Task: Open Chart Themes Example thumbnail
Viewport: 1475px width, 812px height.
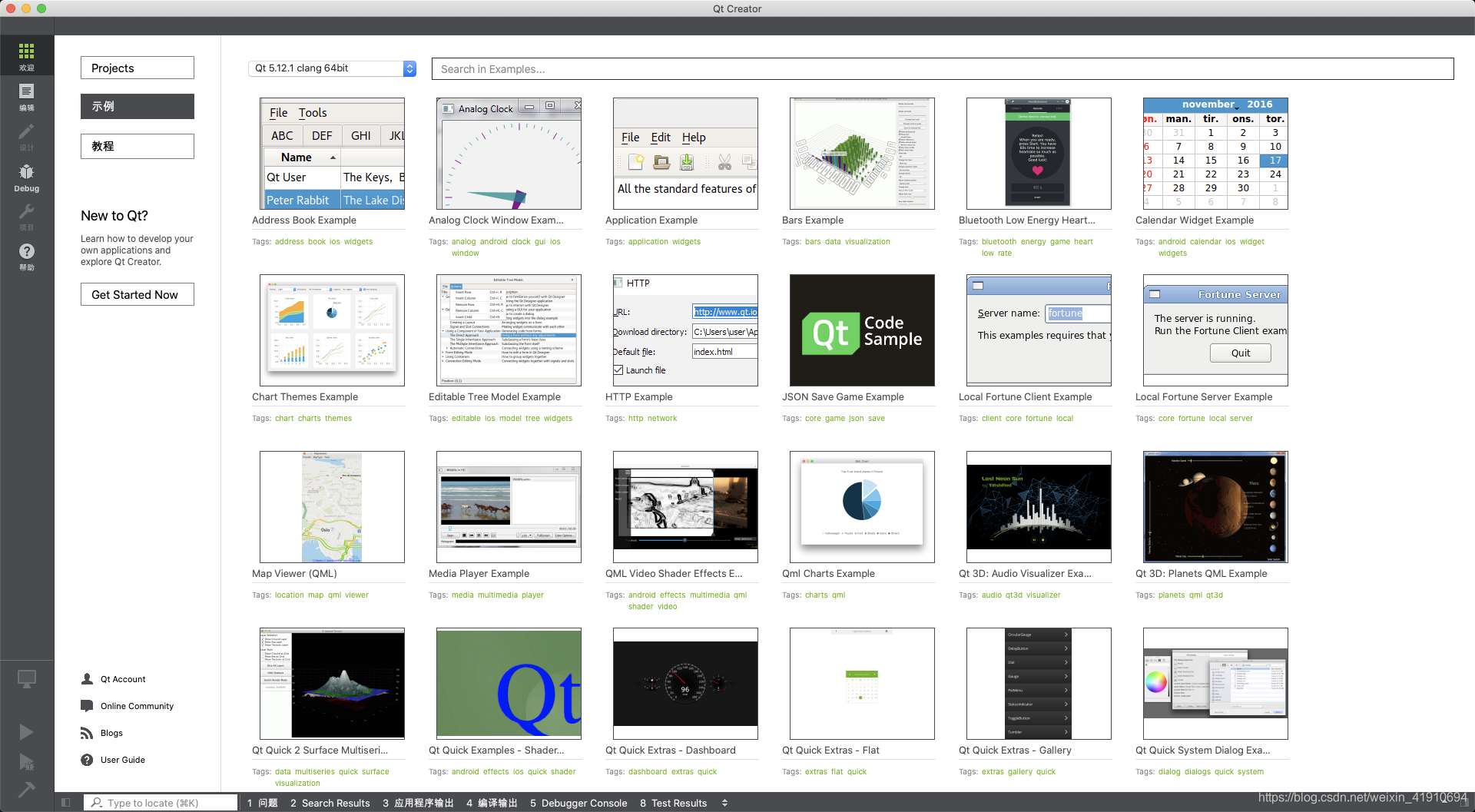Action: click(332, 330)
